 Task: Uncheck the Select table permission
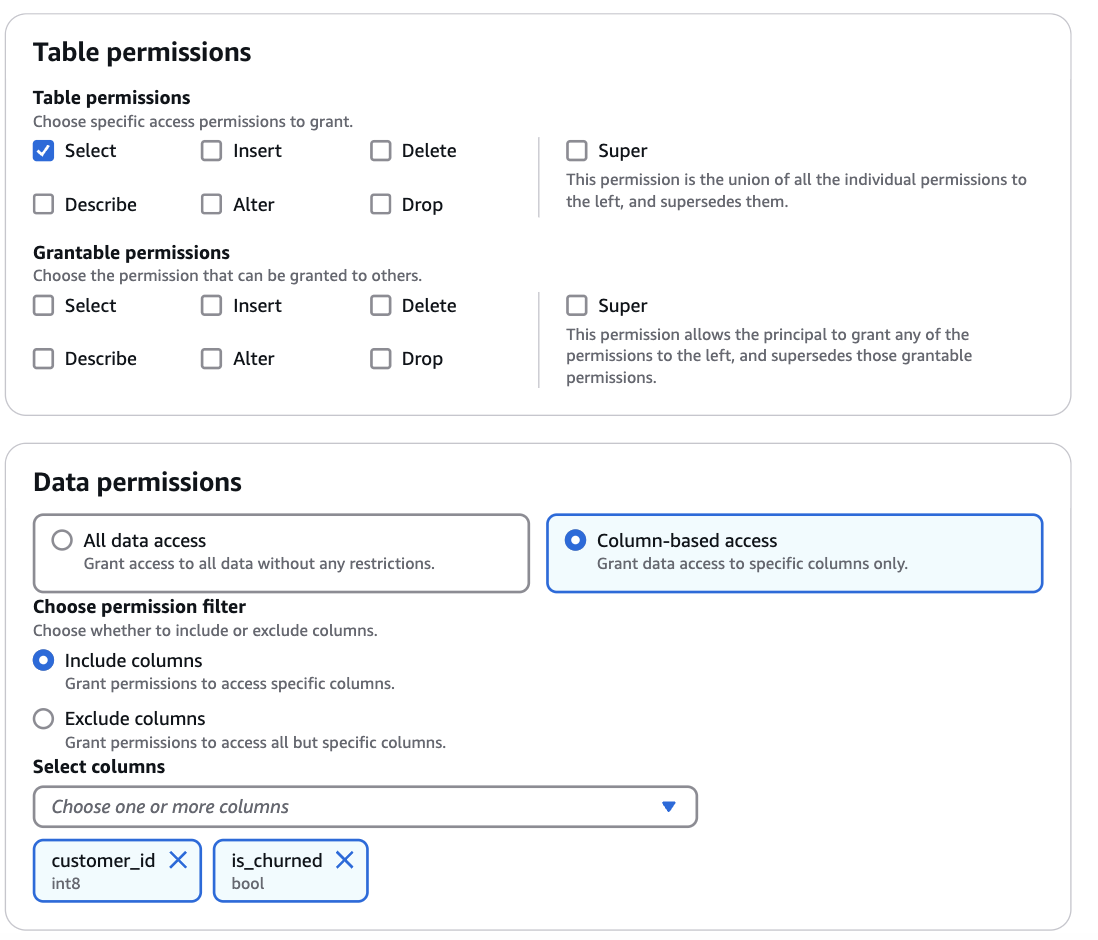tap(44, 151)
